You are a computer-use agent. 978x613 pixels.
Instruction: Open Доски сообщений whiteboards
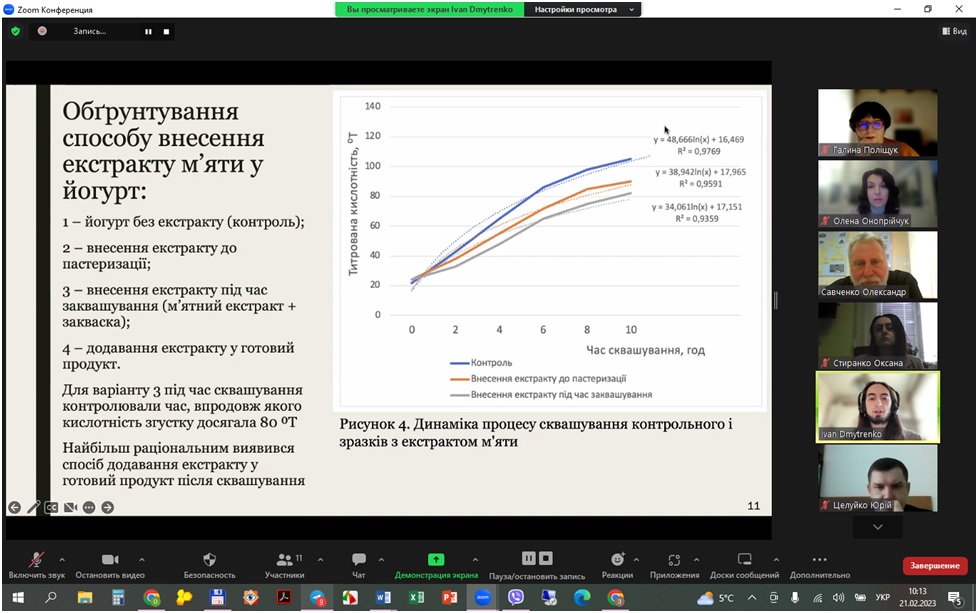[x=744, y=564]
